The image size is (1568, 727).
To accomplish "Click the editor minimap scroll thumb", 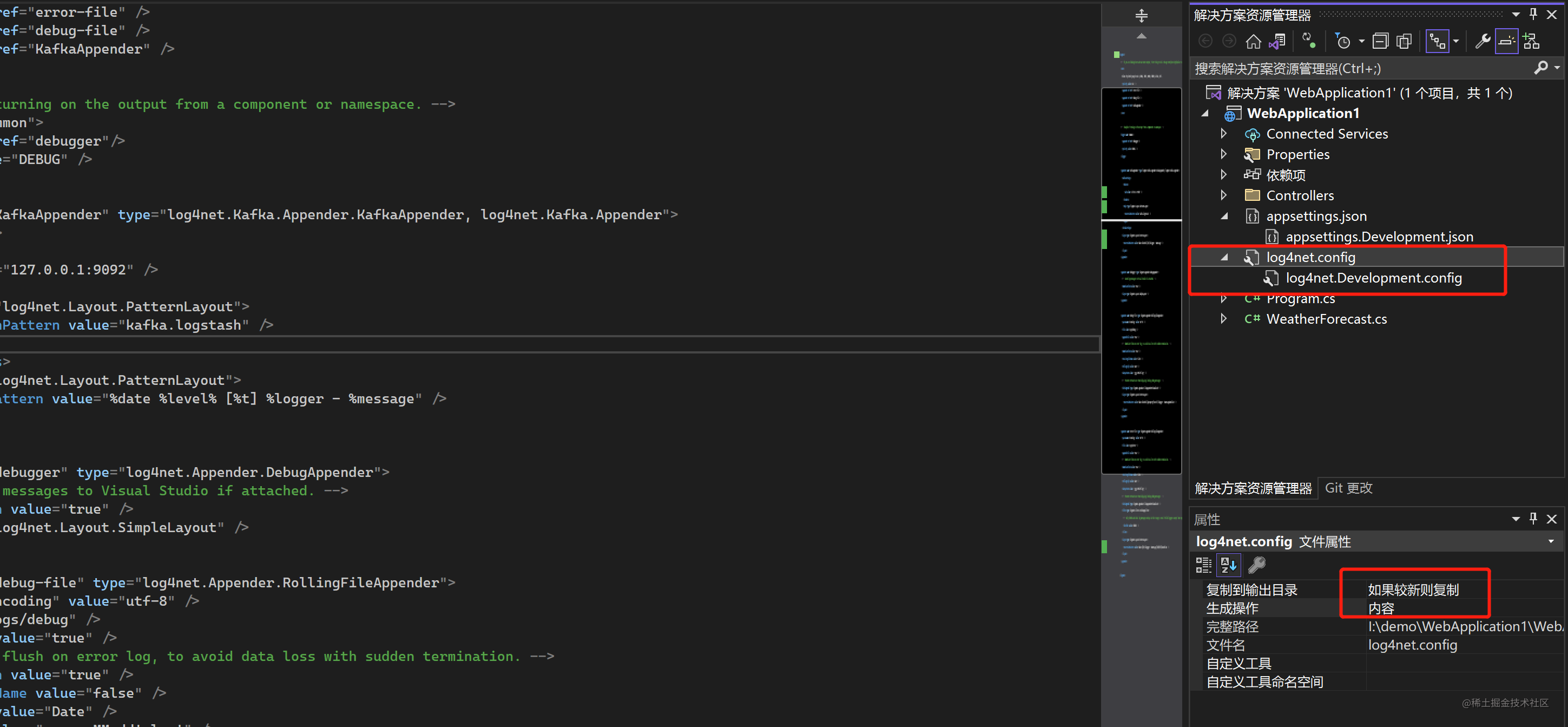I will pos(1141,280).
